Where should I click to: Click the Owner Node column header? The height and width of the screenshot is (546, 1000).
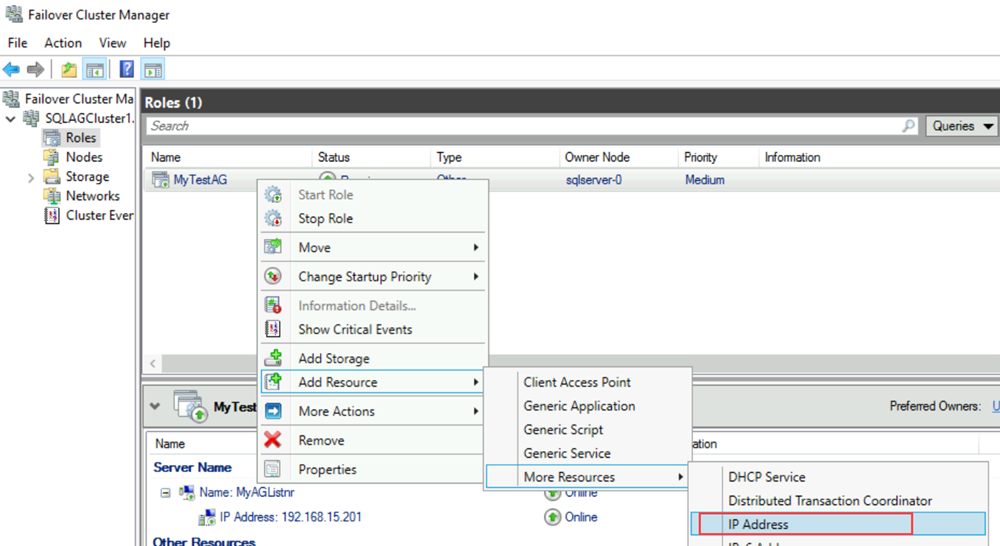pos(596,157)
